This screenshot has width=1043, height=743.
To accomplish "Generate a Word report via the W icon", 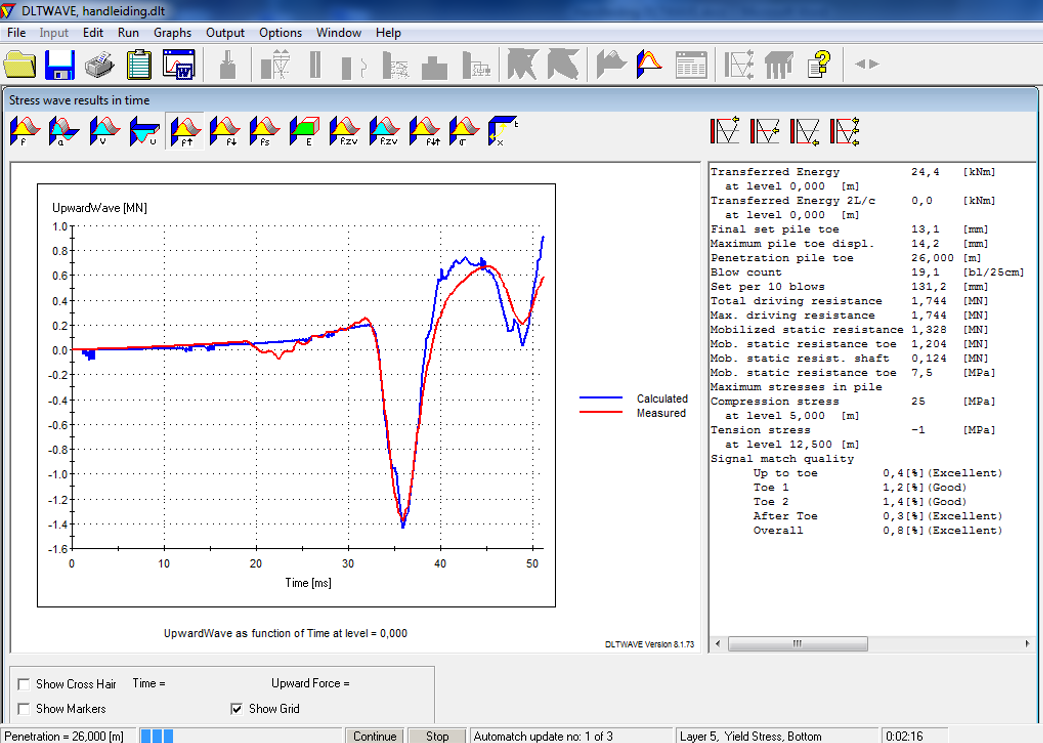I will coord(178,64).
